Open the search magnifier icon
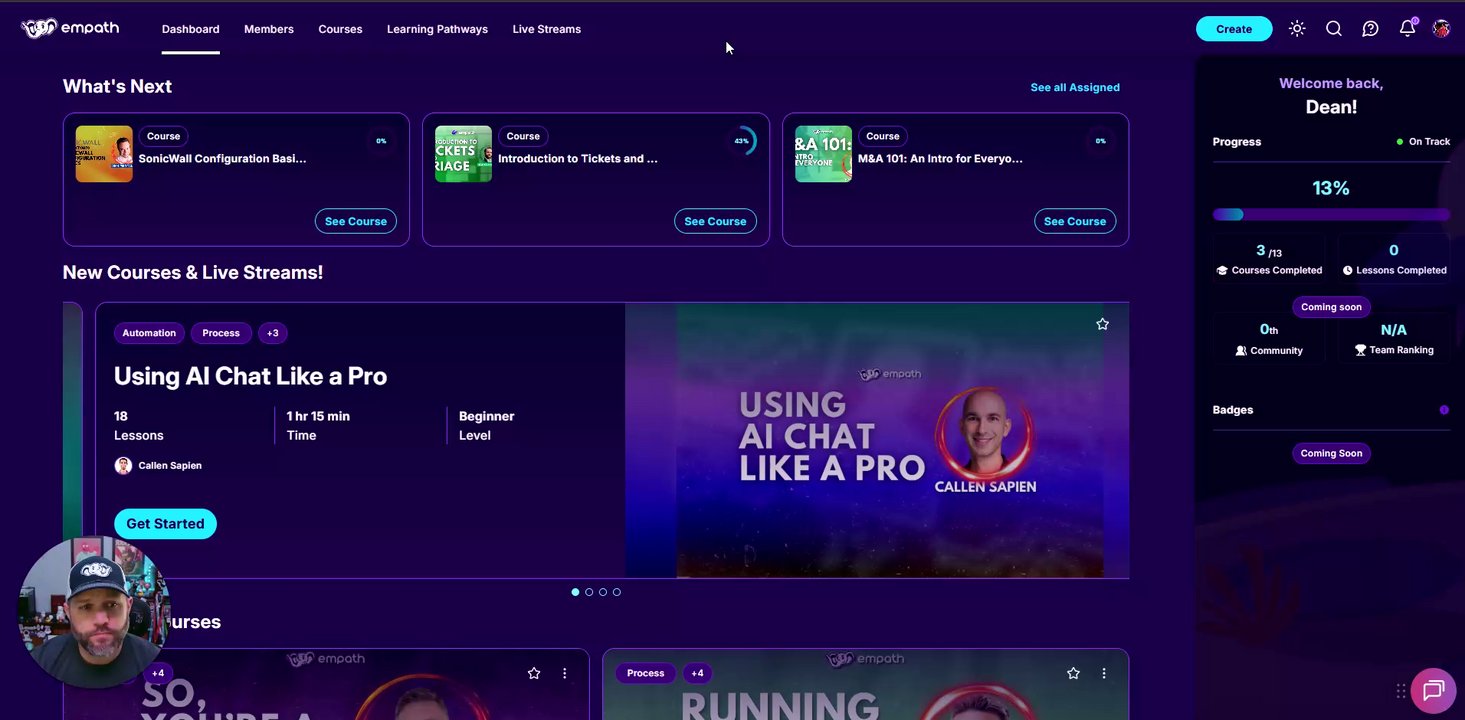Image resolution: width=1465 pixels, height=720 pixels. [1334, 29]
